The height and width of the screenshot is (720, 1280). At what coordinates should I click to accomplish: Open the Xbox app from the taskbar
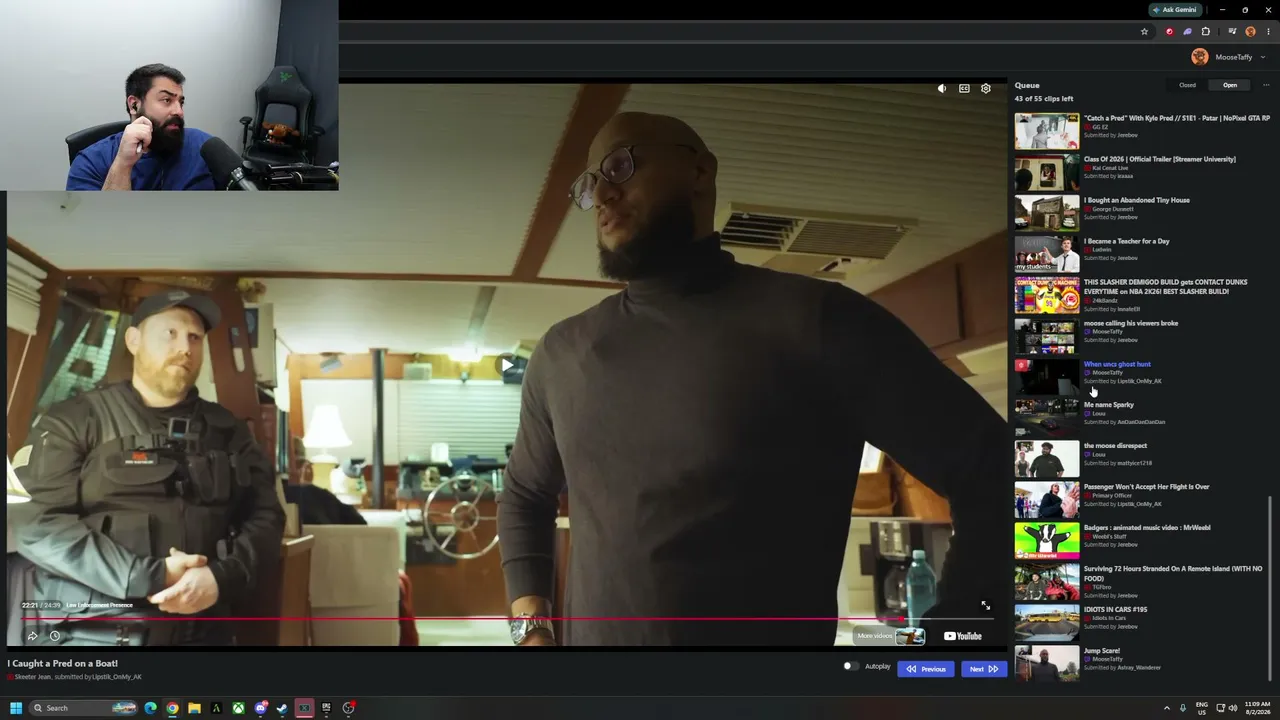239,708
